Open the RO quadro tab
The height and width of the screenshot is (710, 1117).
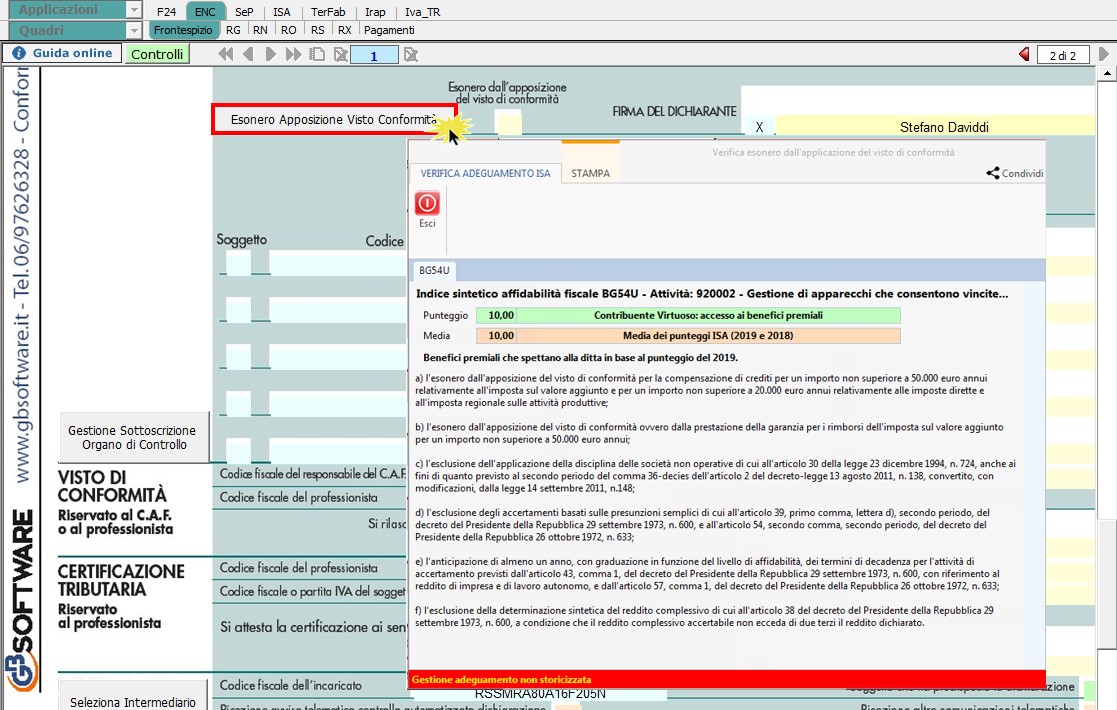pyautogui.click(x=289, y=30)
